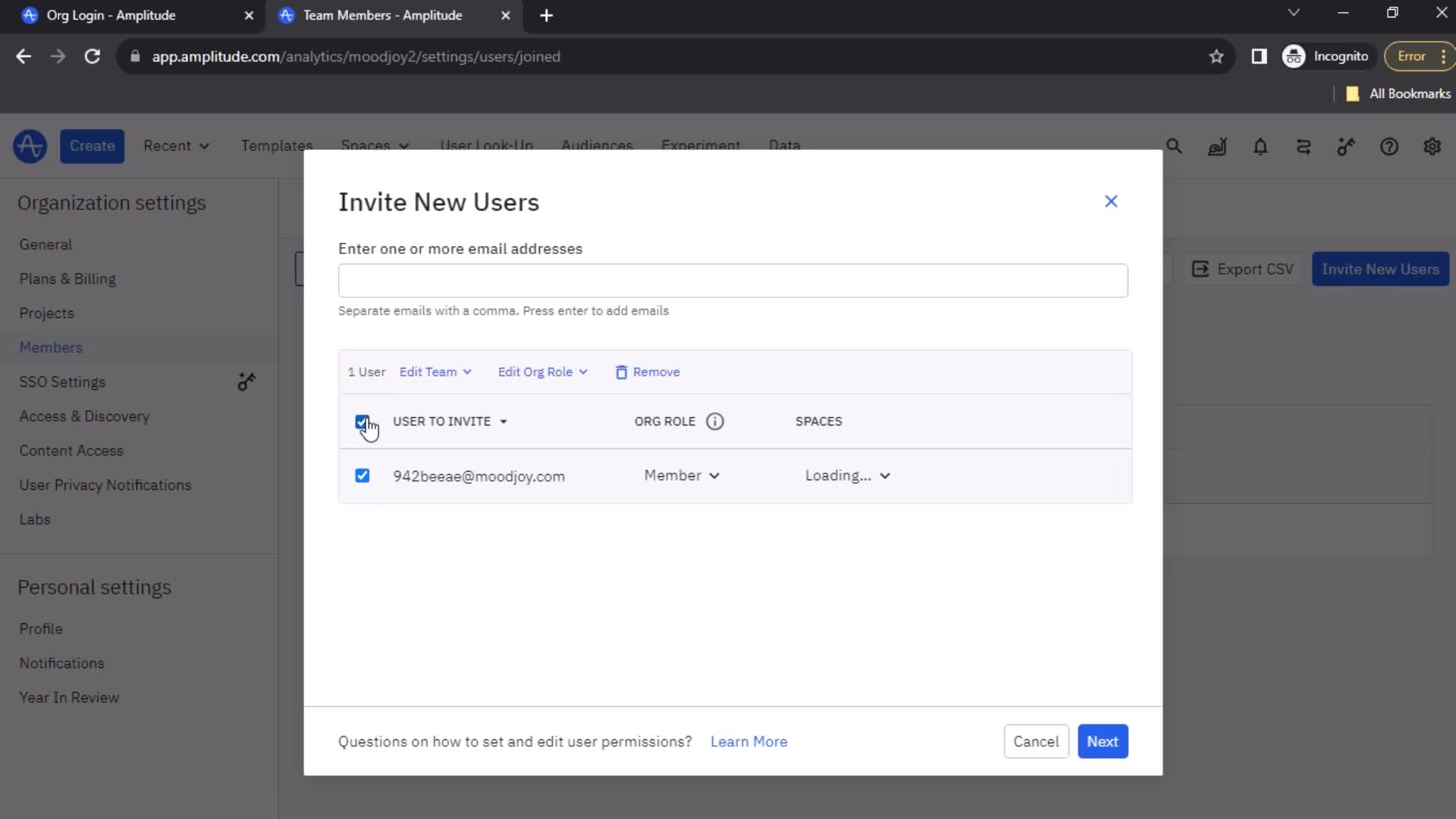This screenshot has height=819, width=1456.
Task: Click the email addresses input field
Action: 733,281
